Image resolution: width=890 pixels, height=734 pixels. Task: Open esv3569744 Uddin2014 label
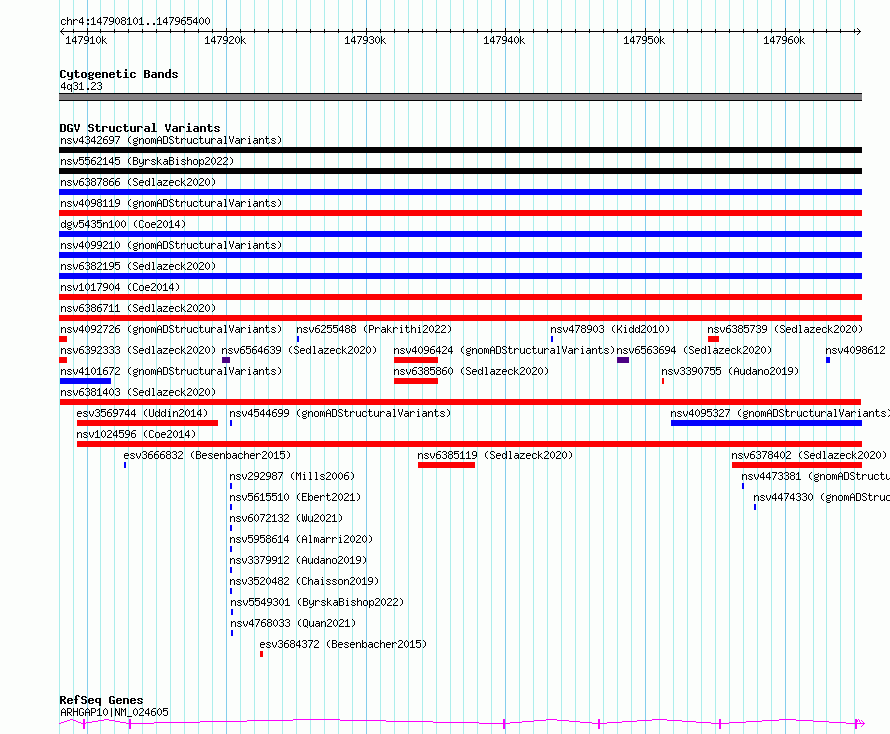click(x=142, y=413)
